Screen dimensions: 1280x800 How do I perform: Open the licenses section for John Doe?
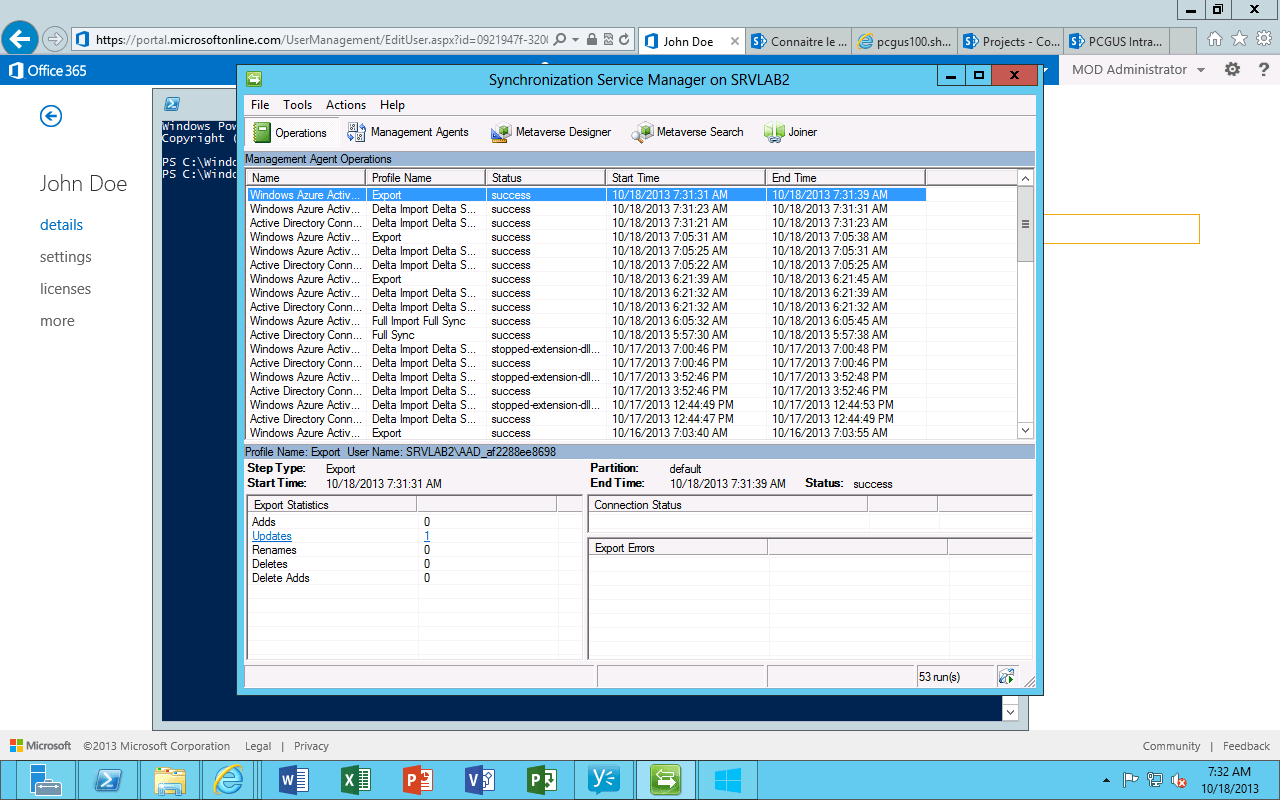click(x=63, y=288)
